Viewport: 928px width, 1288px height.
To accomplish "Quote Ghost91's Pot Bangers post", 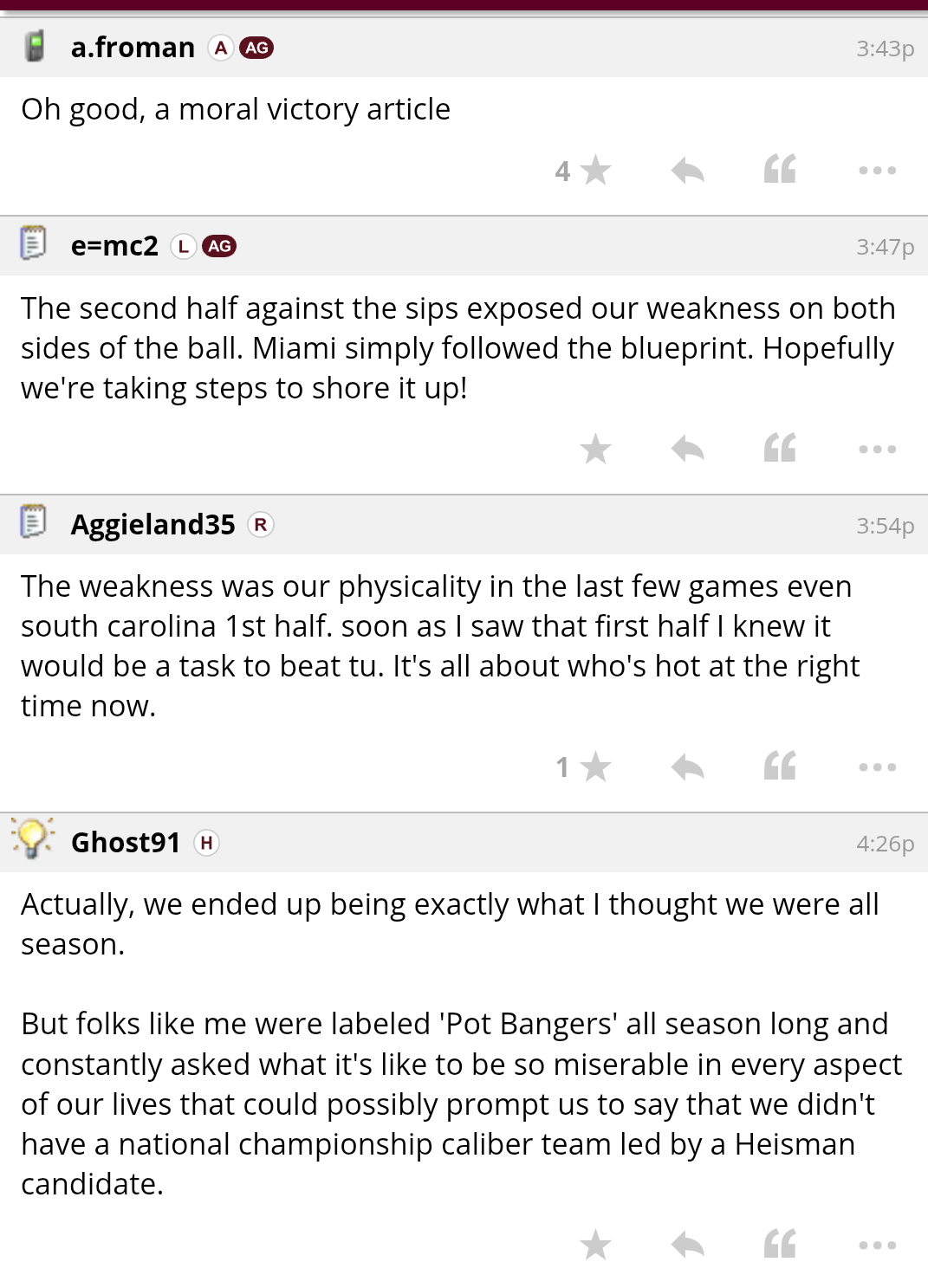I will click(780, 1245).
